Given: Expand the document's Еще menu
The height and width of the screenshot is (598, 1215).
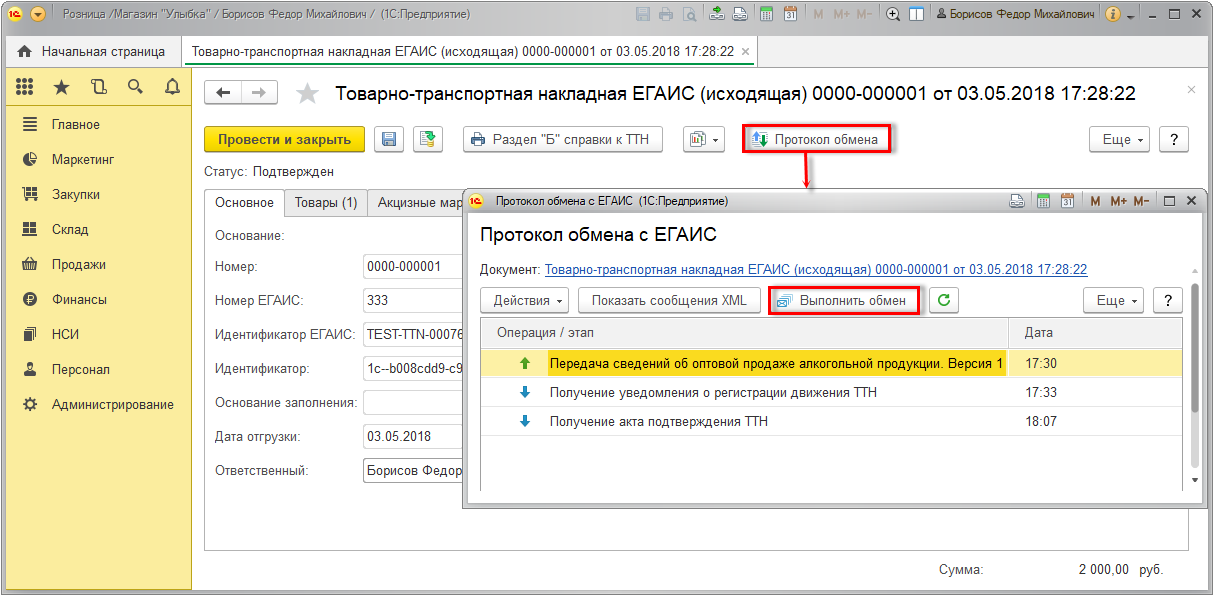Looking at the screenshot, I should point(1119,140).
